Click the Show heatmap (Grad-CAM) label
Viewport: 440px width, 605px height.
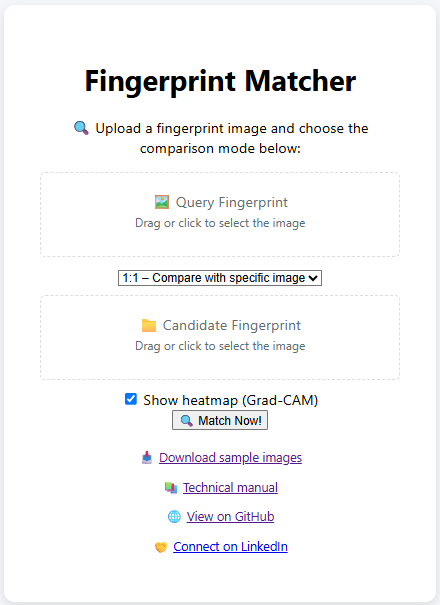click(x=230, y=400)
